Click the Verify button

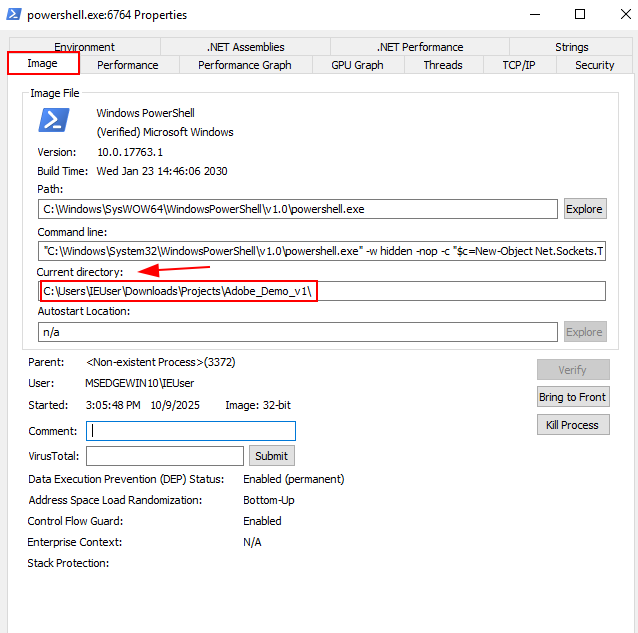pyautogui.click(x=573, y=370)
